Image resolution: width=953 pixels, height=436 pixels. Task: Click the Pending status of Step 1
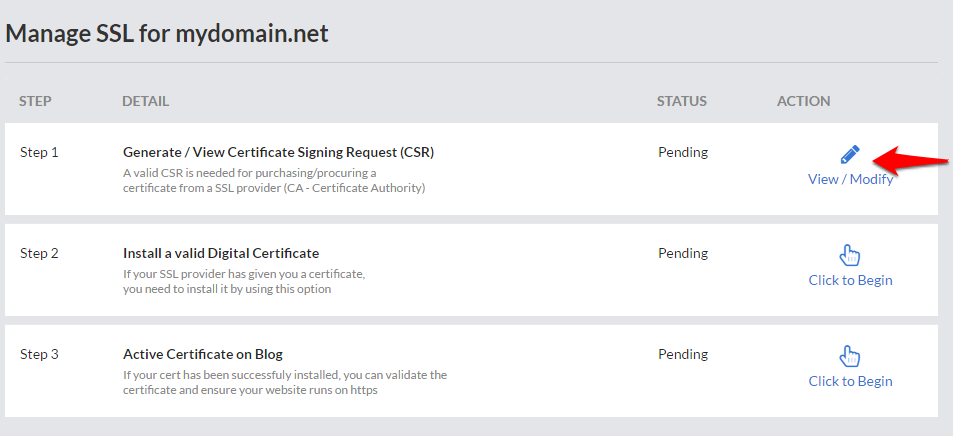[683, 153]
